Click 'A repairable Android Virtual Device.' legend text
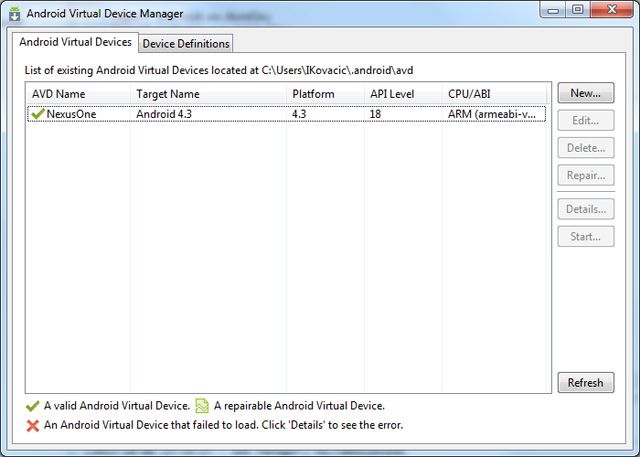 tap(299, 406)
